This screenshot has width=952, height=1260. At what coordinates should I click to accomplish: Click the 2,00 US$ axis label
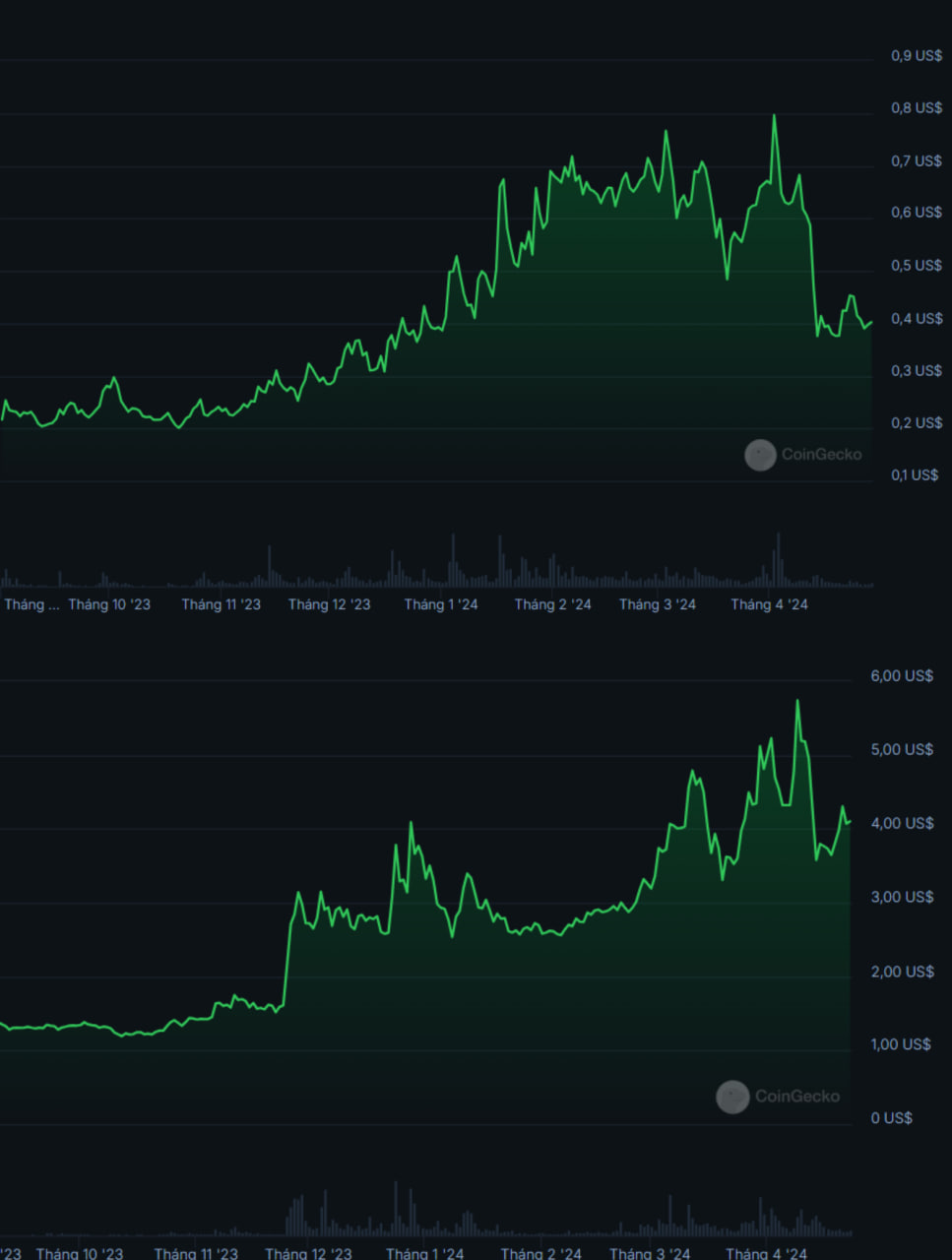tap(902, 973)
